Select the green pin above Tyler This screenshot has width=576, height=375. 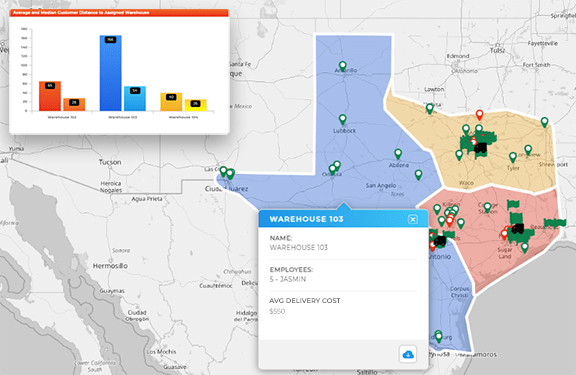(x=513, y=157)
